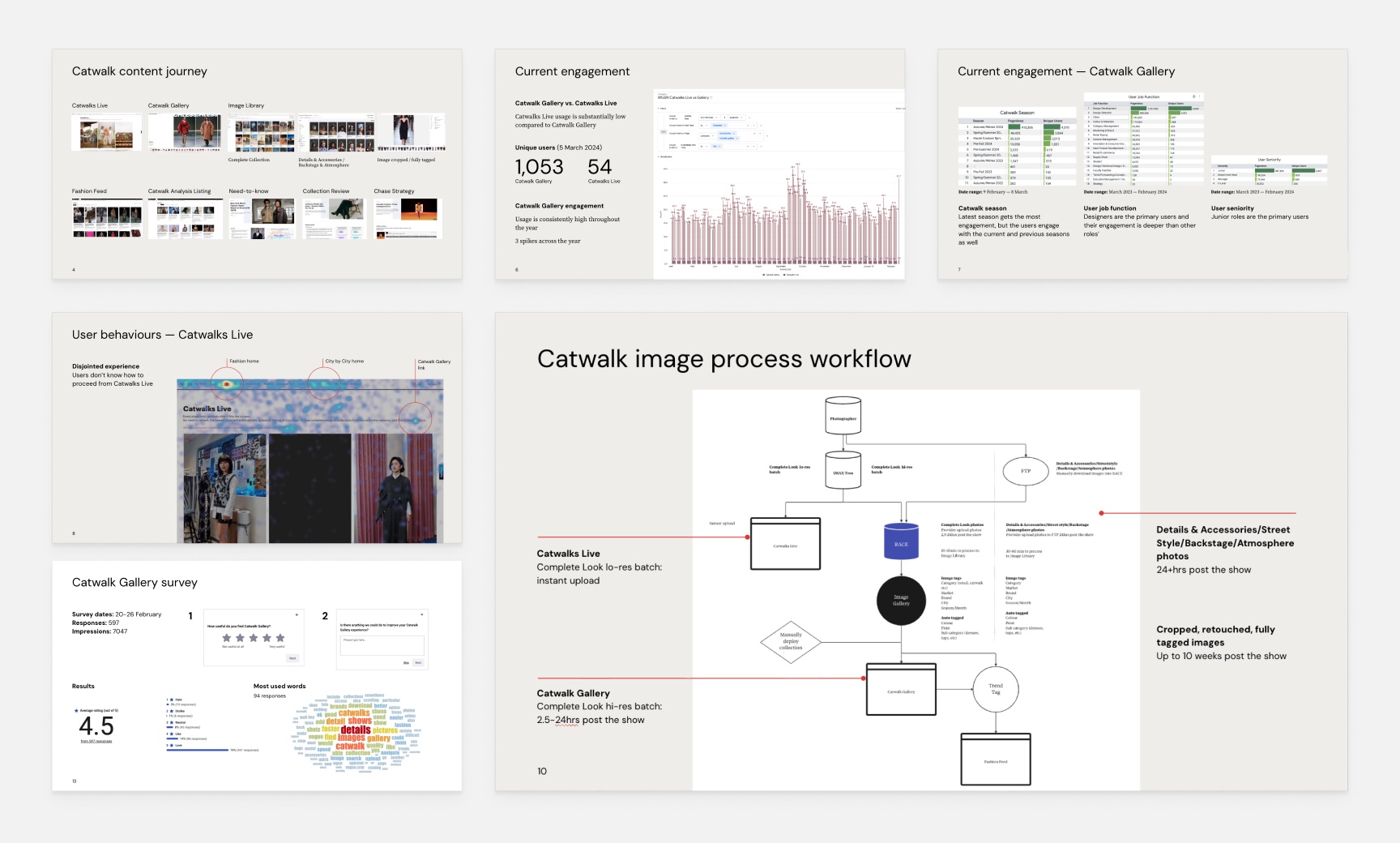Open the Chase Strategy thumbnail
The height and width of the screenshot is (843, 1400).
(408, 218)
